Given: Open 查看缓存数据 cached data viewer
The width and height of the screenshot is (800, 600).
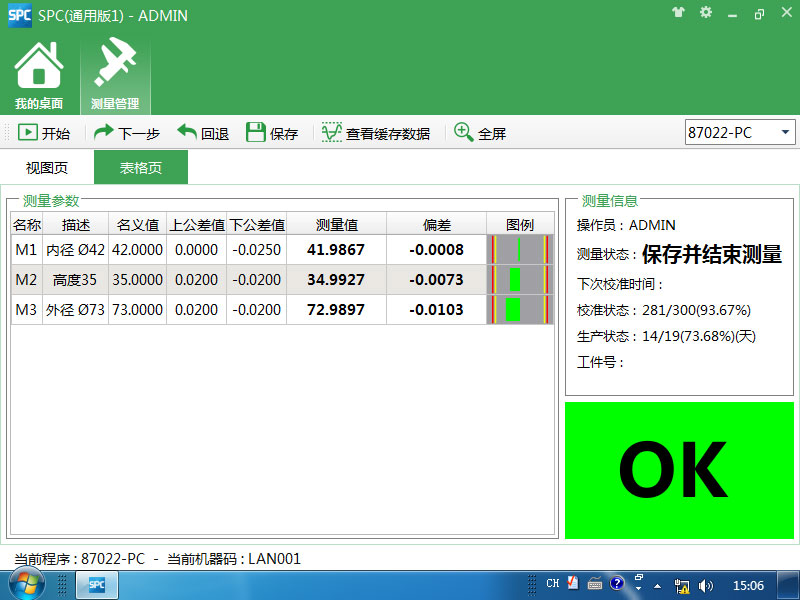Looking at the screenshot, I should pos(376,133).
